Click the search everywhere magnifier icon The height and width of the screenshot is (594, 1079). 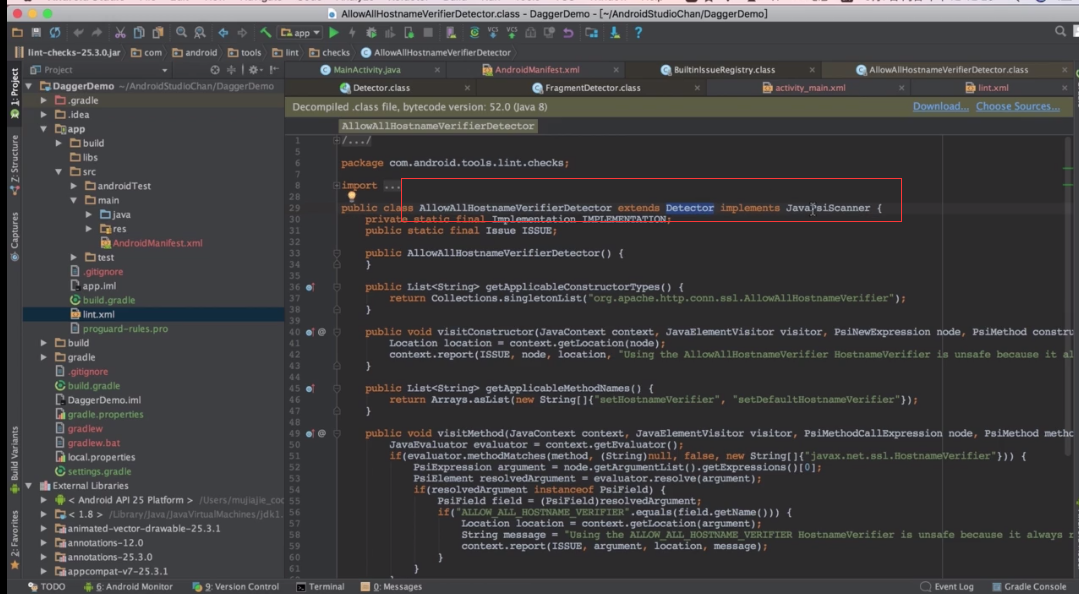click(1060, 32)
